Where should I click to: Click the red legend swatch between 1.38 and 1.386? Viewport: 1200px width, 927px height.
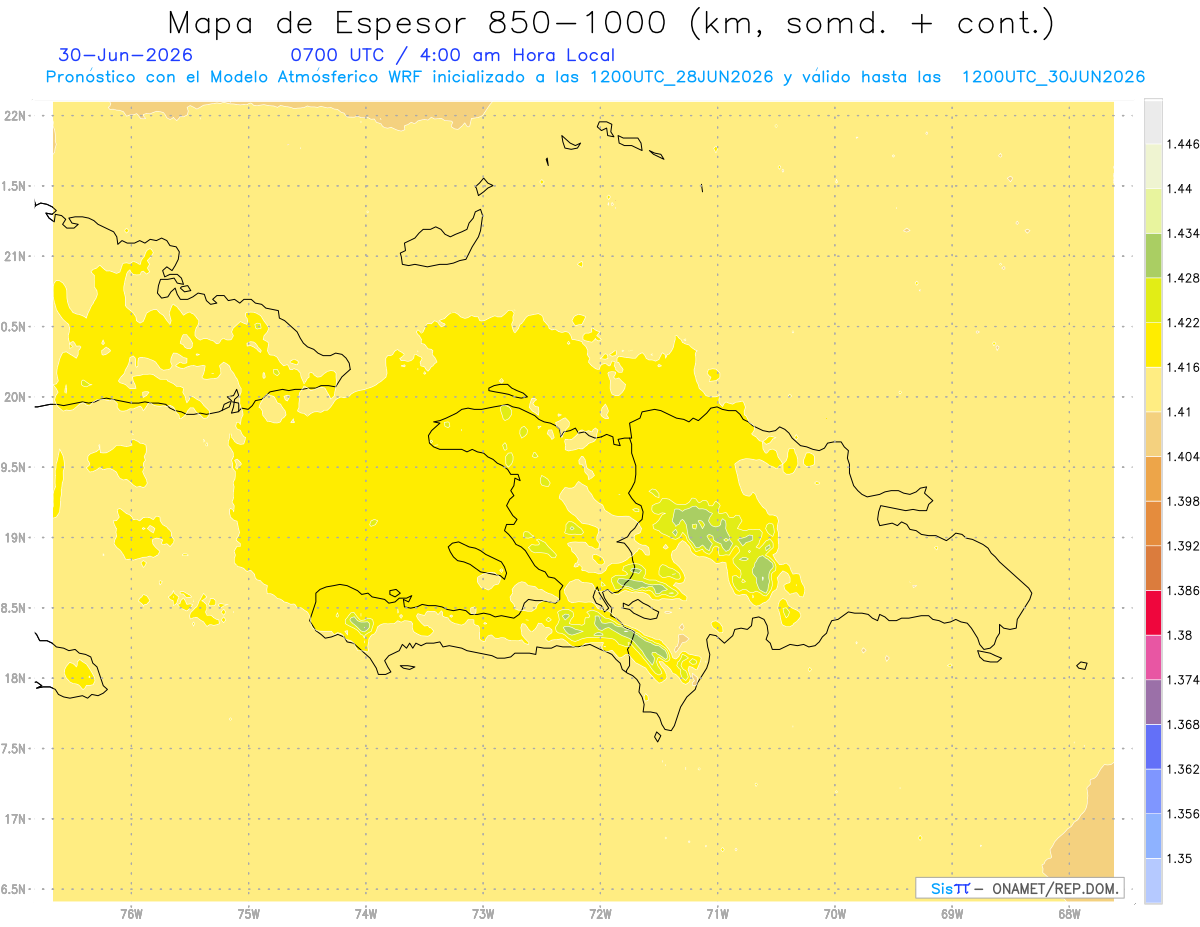(1153, 612)
